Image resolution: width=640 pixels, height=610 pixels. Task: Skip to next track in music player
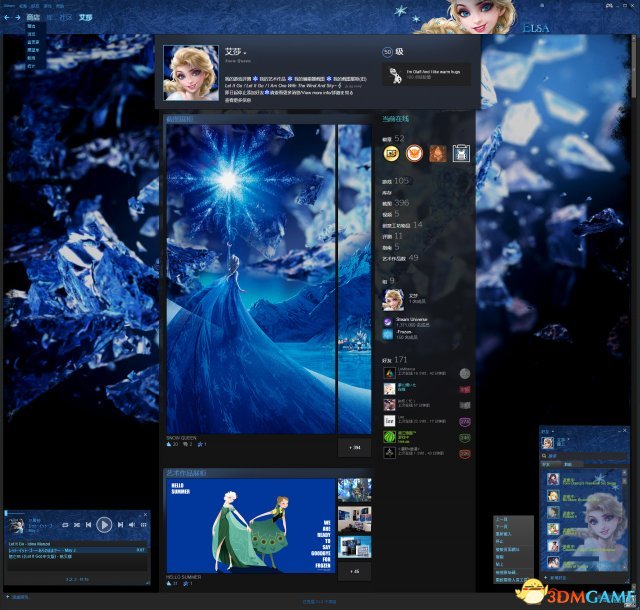120,525
